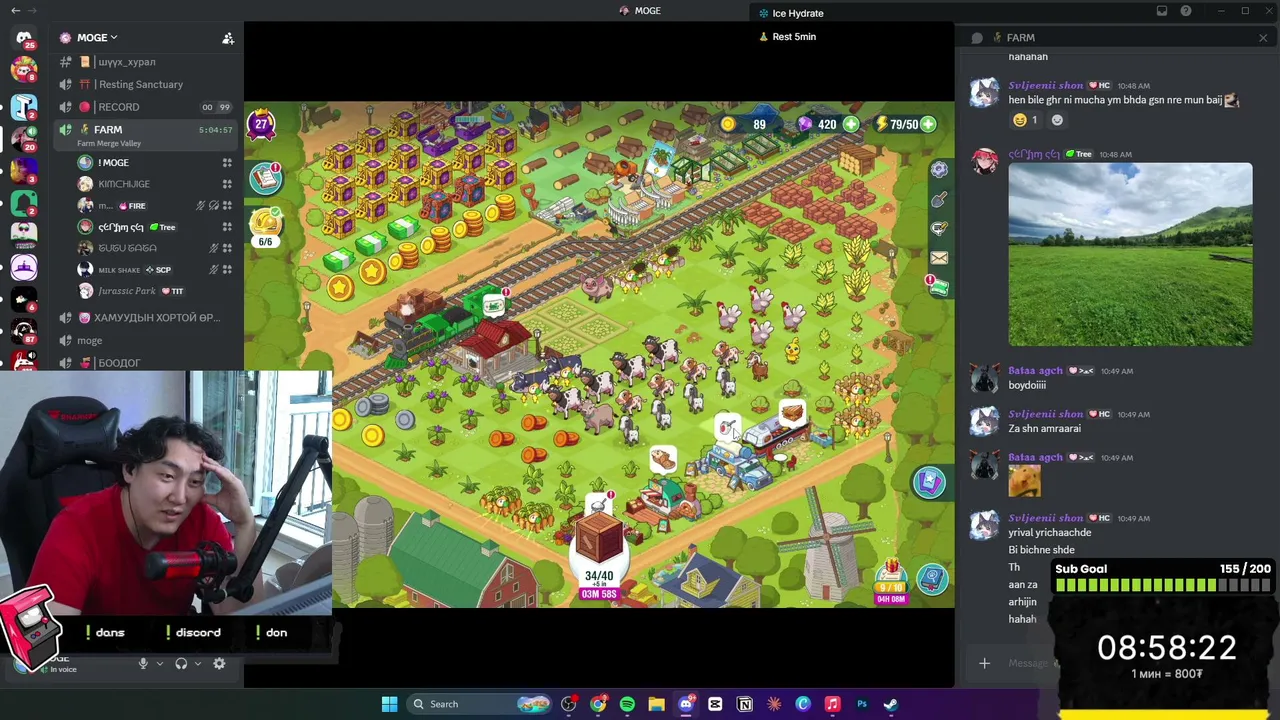
Task: Toggle microphone mute in Discord user panel
Action: (x=143, y=664)
